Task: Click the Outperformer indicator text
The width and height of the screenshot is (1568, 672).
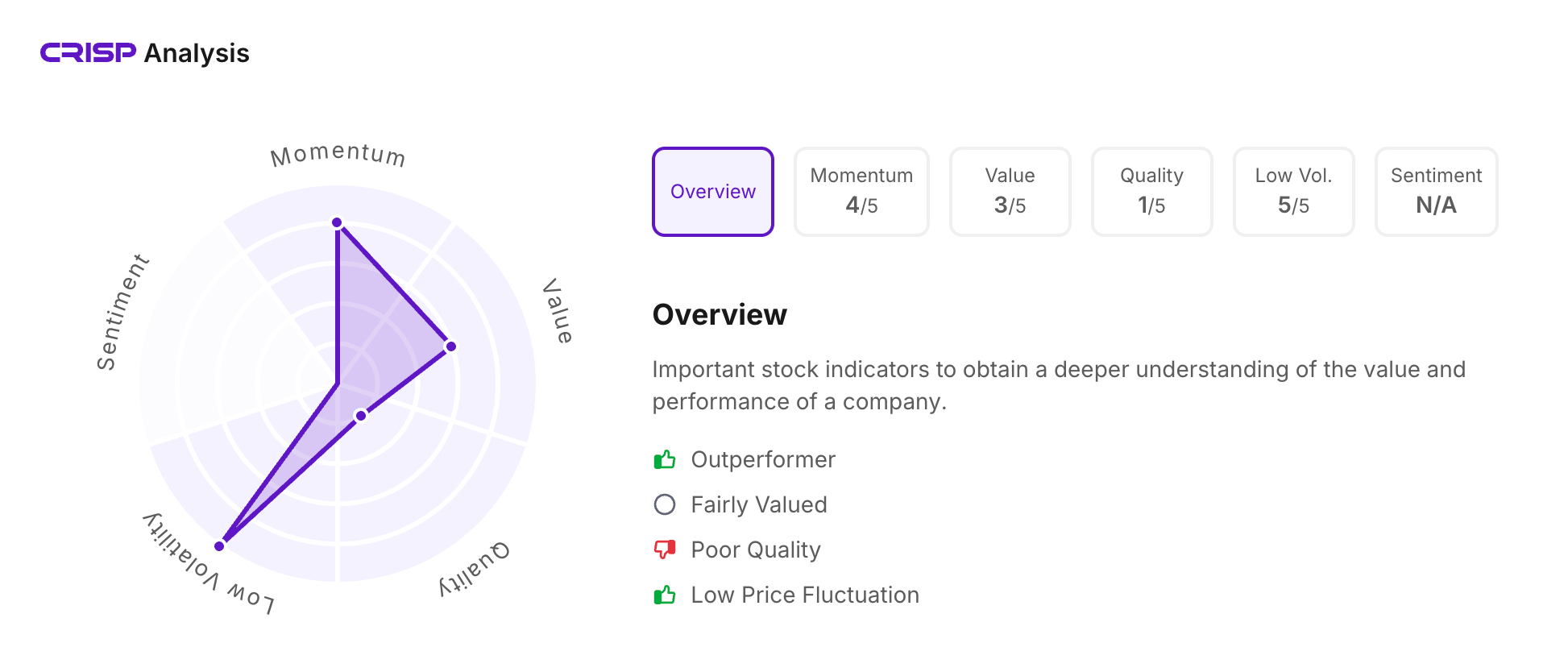Action: coord(763,460)
